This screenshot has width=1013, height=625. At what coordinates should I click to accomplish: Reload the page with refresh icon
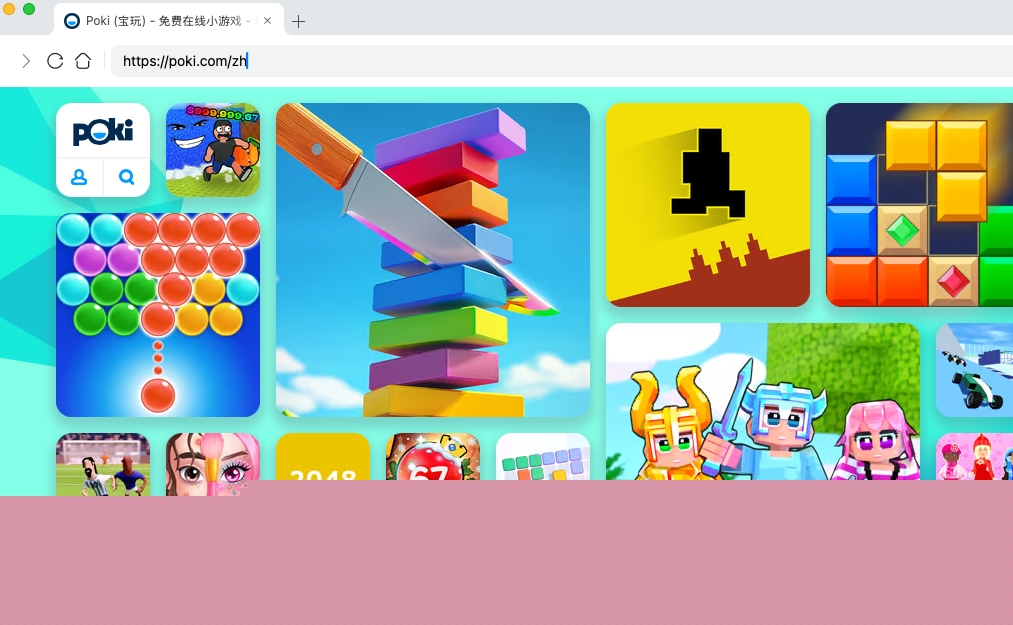[x=55, y=61]
